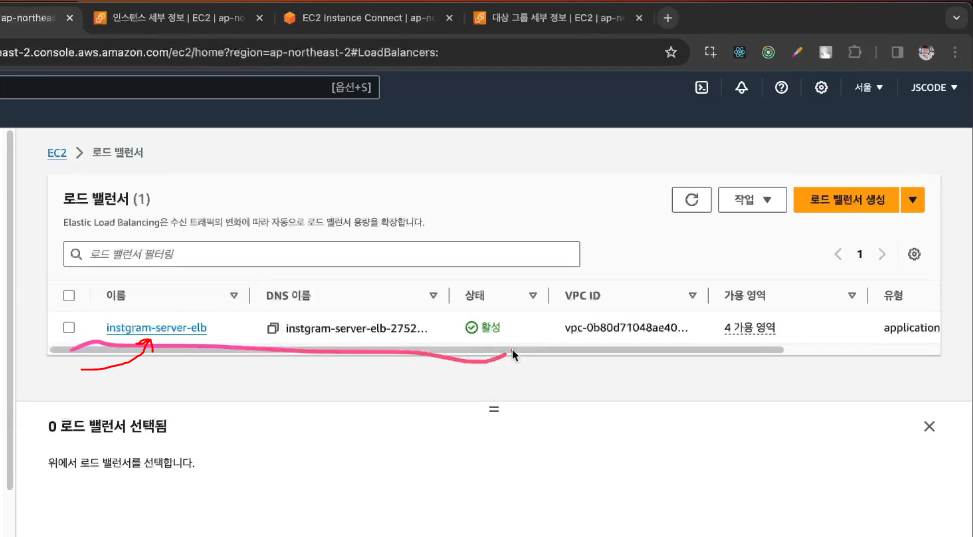Close the 대상 그룹 세부 정보 tab
This screenshot has width=973, height=537.
(x=639, y=18)
